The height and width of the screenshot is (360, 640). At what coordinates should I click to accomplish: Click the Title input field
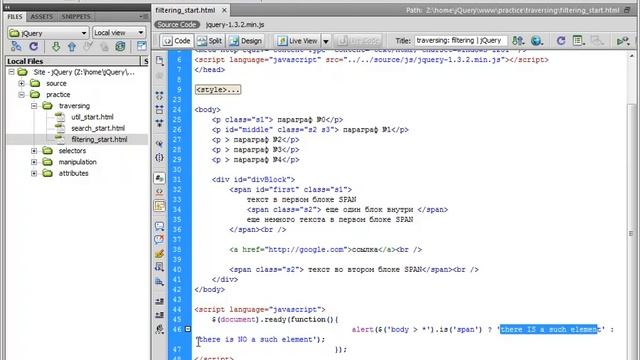(460, 41)
